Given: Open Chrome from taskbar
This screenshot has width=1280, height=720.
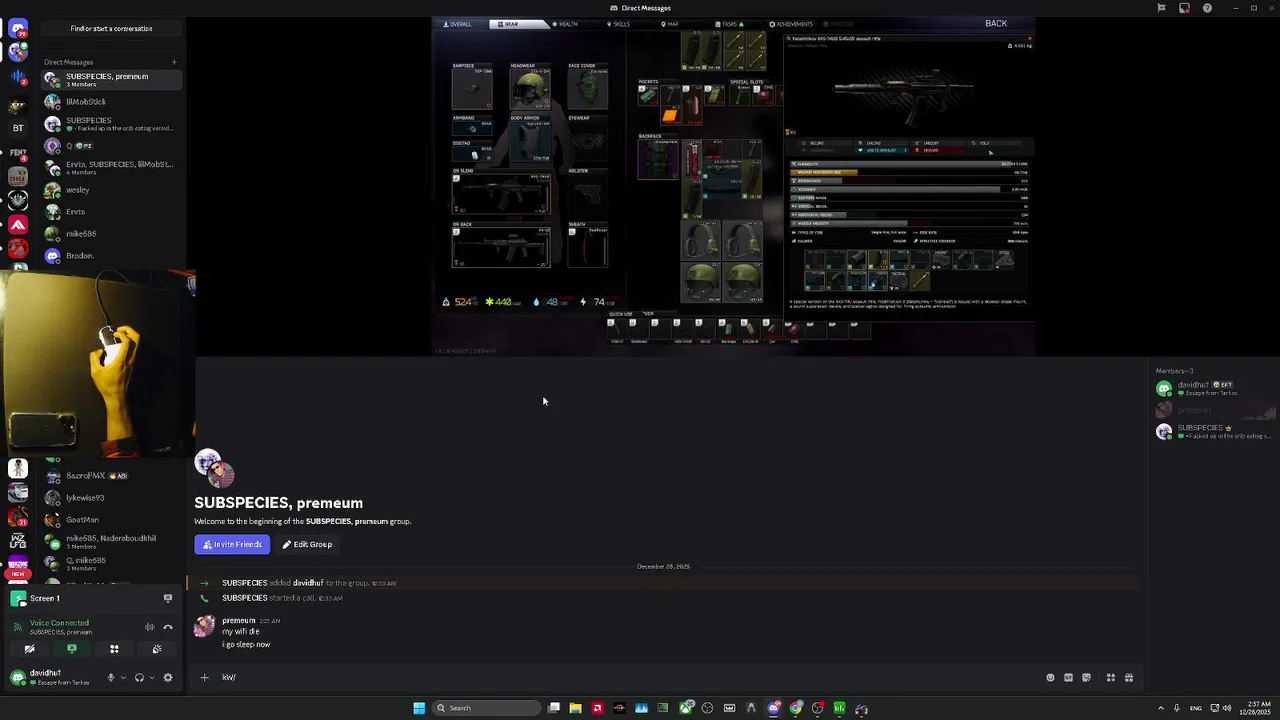Looking at the screenshot, I should click(796, 708).
